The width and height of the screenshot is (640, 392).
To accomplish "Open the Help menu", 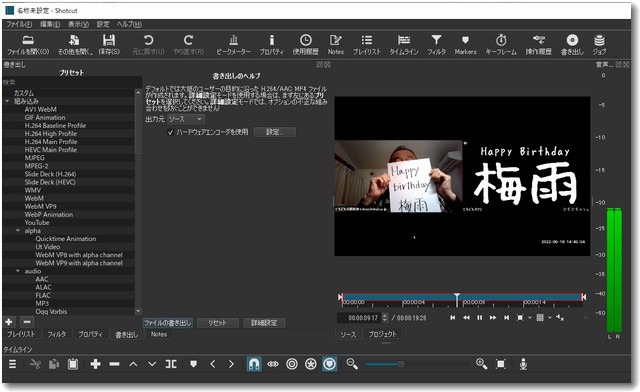I will coord(129,24).
